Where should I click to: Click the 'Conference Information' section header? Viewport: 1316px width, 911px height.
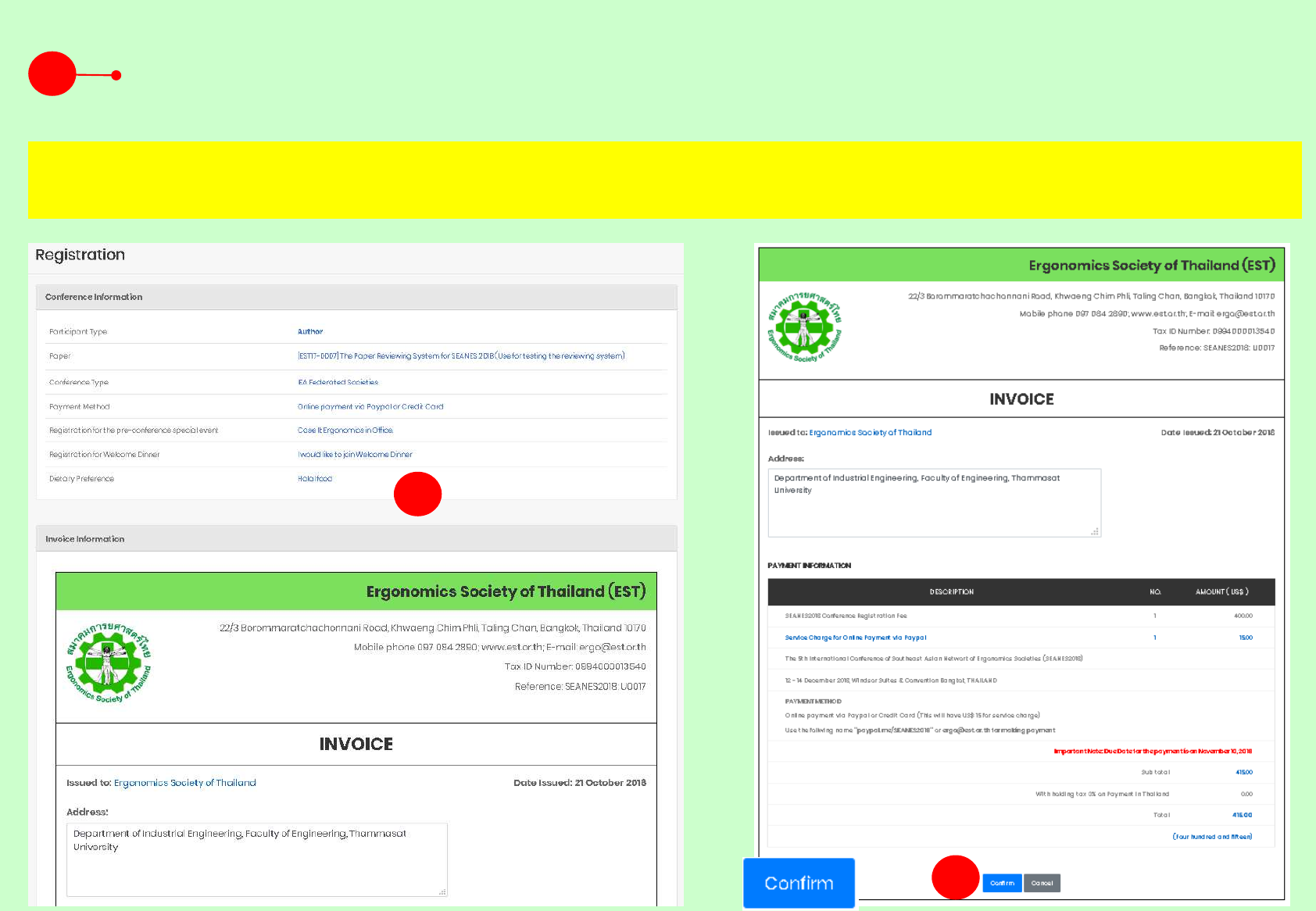click(356, 297)
